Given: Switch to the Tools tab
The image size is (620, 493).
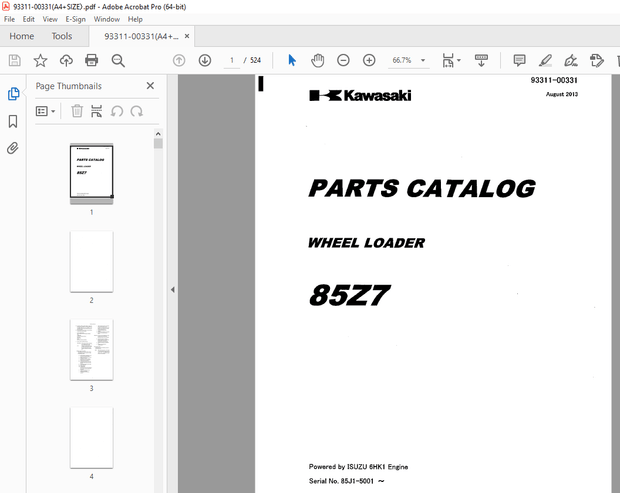Looking at the screenshot, I should click(x=62, y=36).
